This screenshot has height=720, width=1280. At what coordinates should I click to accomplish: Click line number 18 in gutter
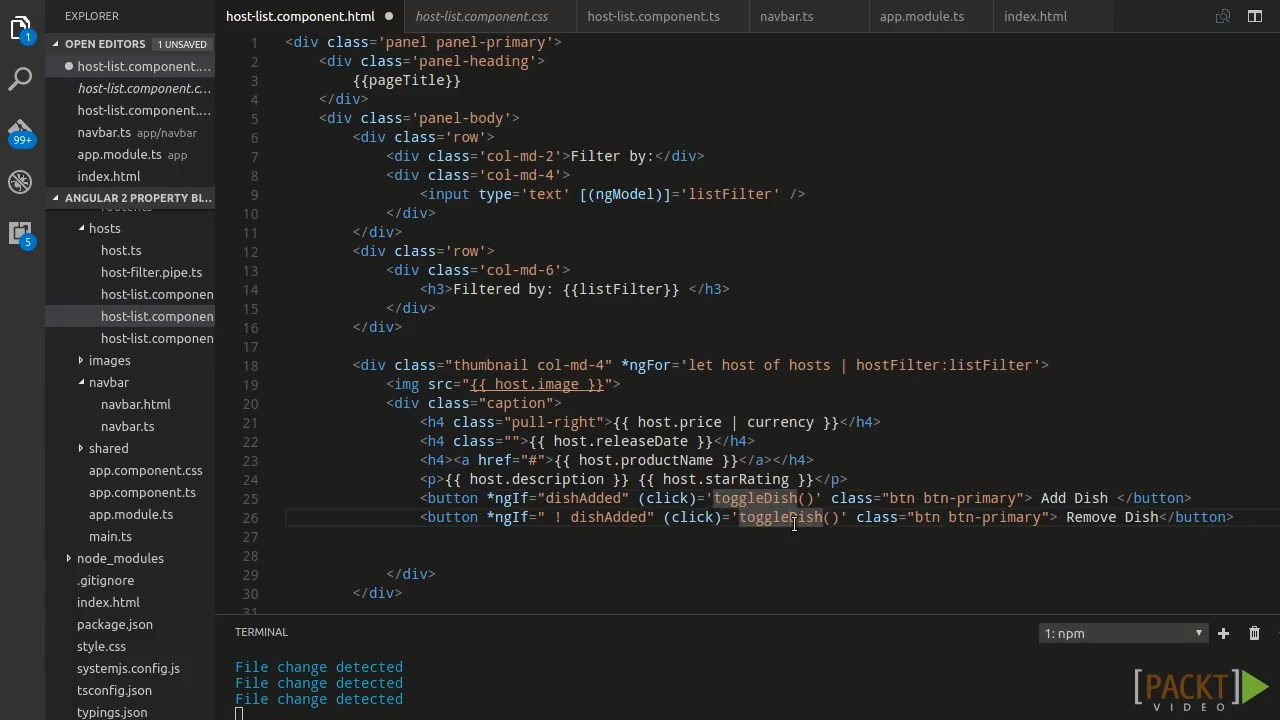pos(250,365)
